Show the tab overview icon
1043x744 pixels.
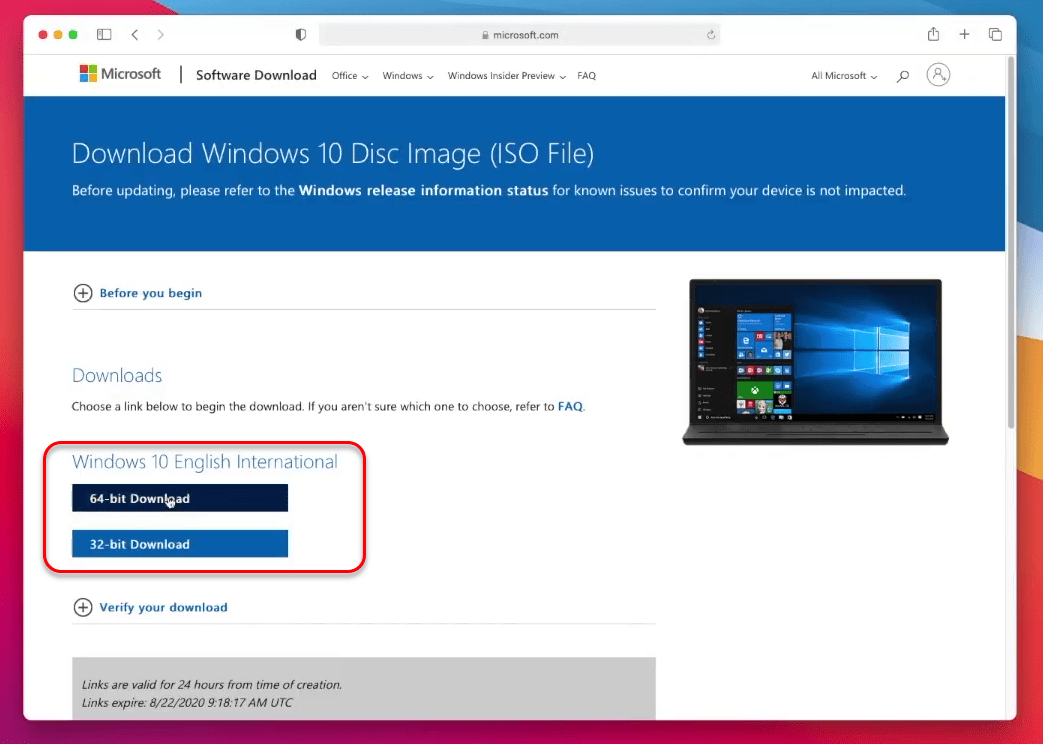click(995, 35)
